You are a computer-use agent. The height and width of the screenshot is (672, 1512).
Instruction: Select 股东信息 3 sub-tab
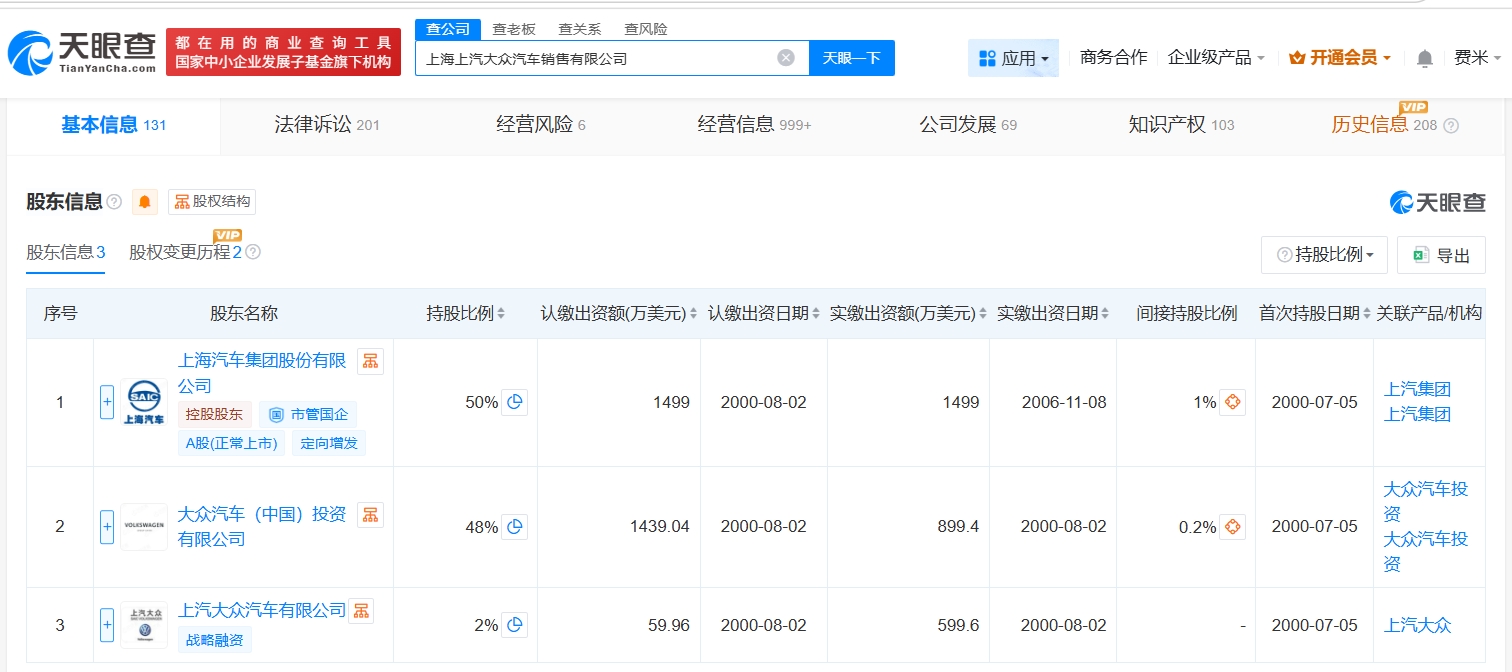click(66, 252)
